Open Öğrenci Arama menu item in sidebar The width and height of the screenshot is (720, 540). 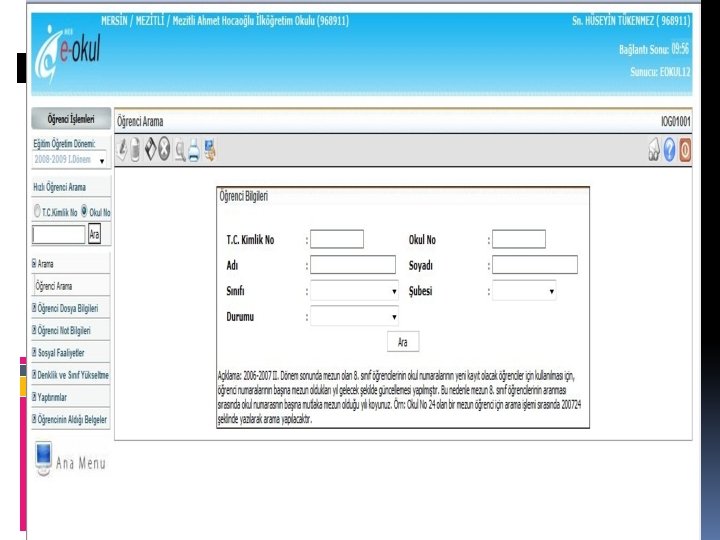tap(54, 286)
